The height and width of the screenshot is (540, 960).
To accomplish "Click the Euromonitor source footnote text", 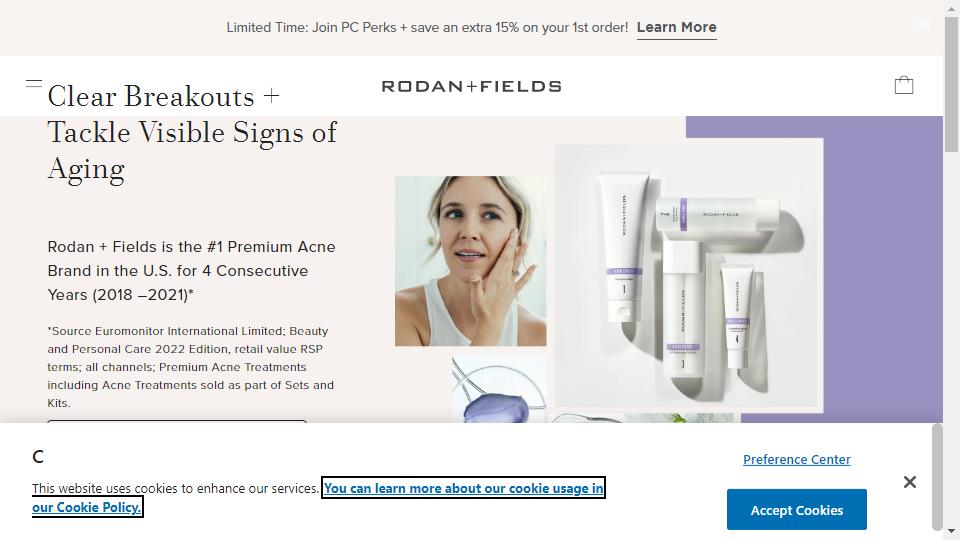I will [190, 367].
